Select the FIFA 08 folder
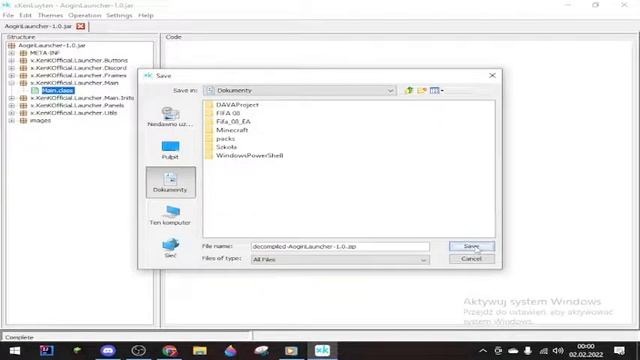Screen dimensions: 640x360 pos(222,113)
